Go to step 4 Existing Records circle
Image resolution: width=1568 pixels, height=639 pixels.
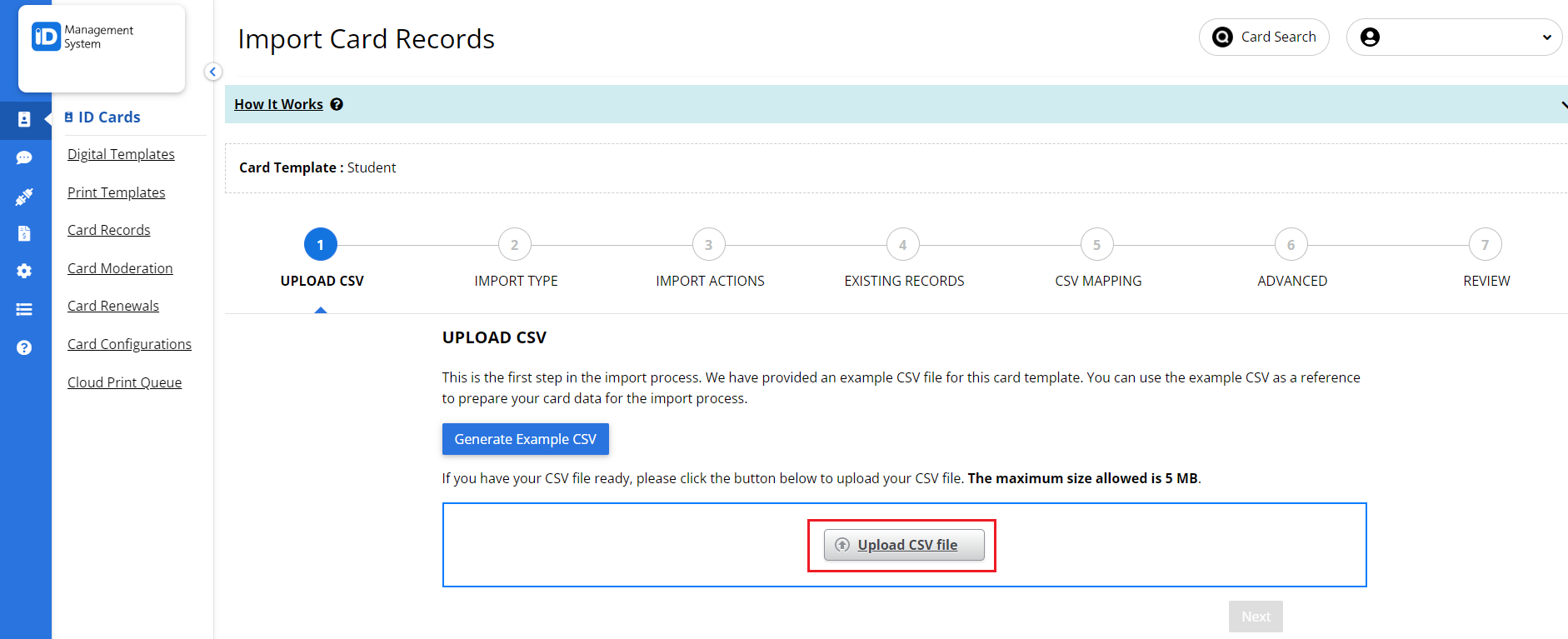point(903,245)
